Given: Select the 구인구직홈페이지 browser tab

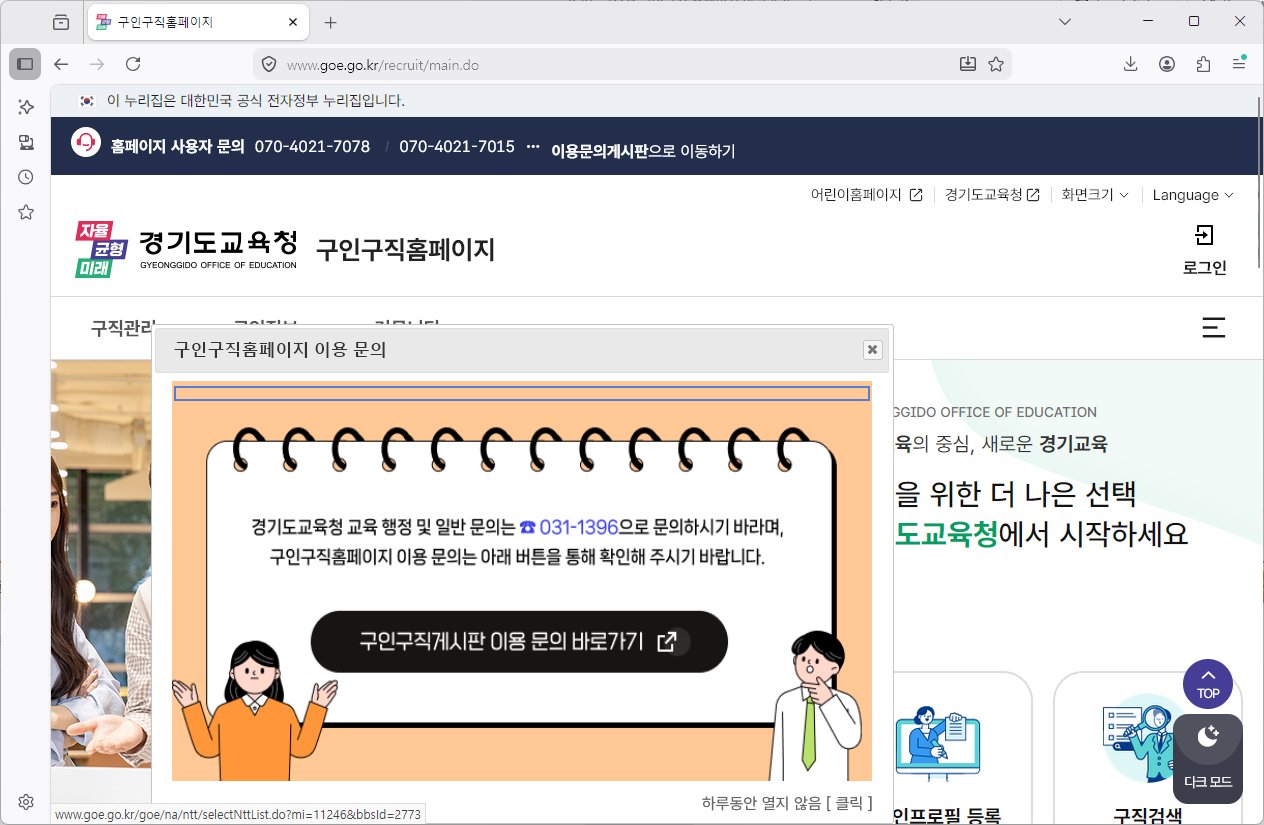Looking at the screenshot, I should [198, 22].
